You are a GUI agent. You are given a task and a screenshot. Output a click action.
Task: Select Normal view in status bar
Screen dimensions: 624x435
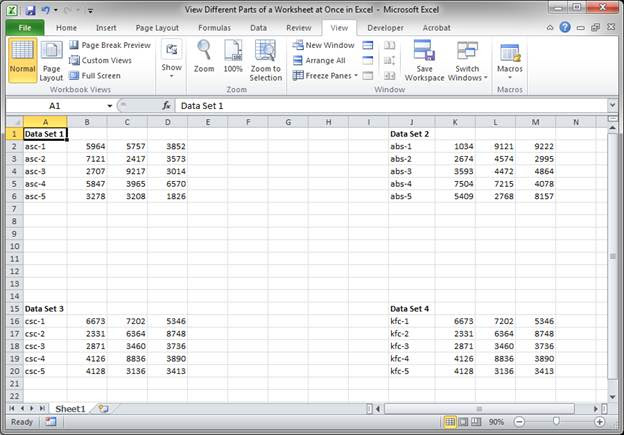click(x=450, y=422)
